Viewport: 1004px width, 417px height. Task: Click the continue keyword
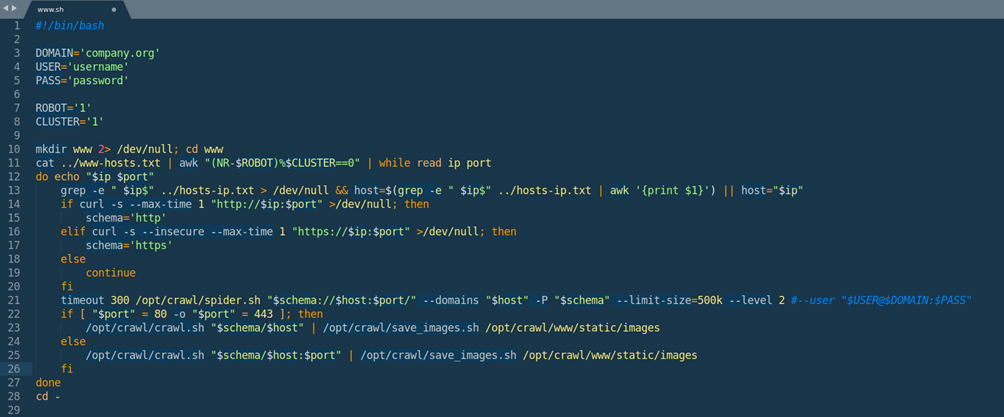110,272
